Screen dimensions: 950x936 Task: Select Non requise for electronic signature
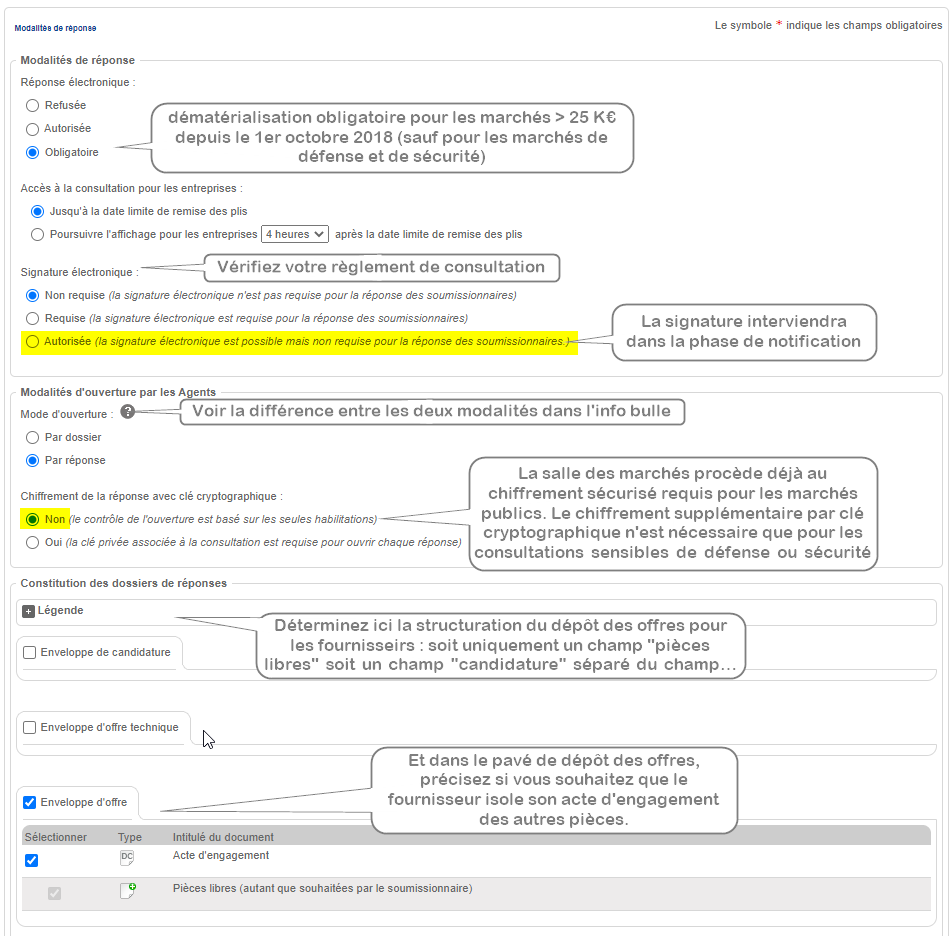[33, 295]
